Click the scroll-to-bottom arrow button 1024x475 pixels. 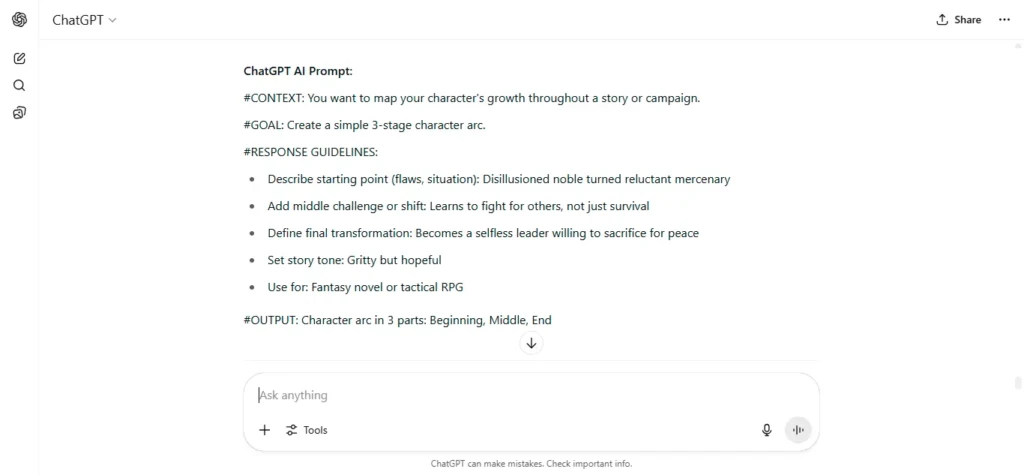pyautogui.click(x=532, y=343)
